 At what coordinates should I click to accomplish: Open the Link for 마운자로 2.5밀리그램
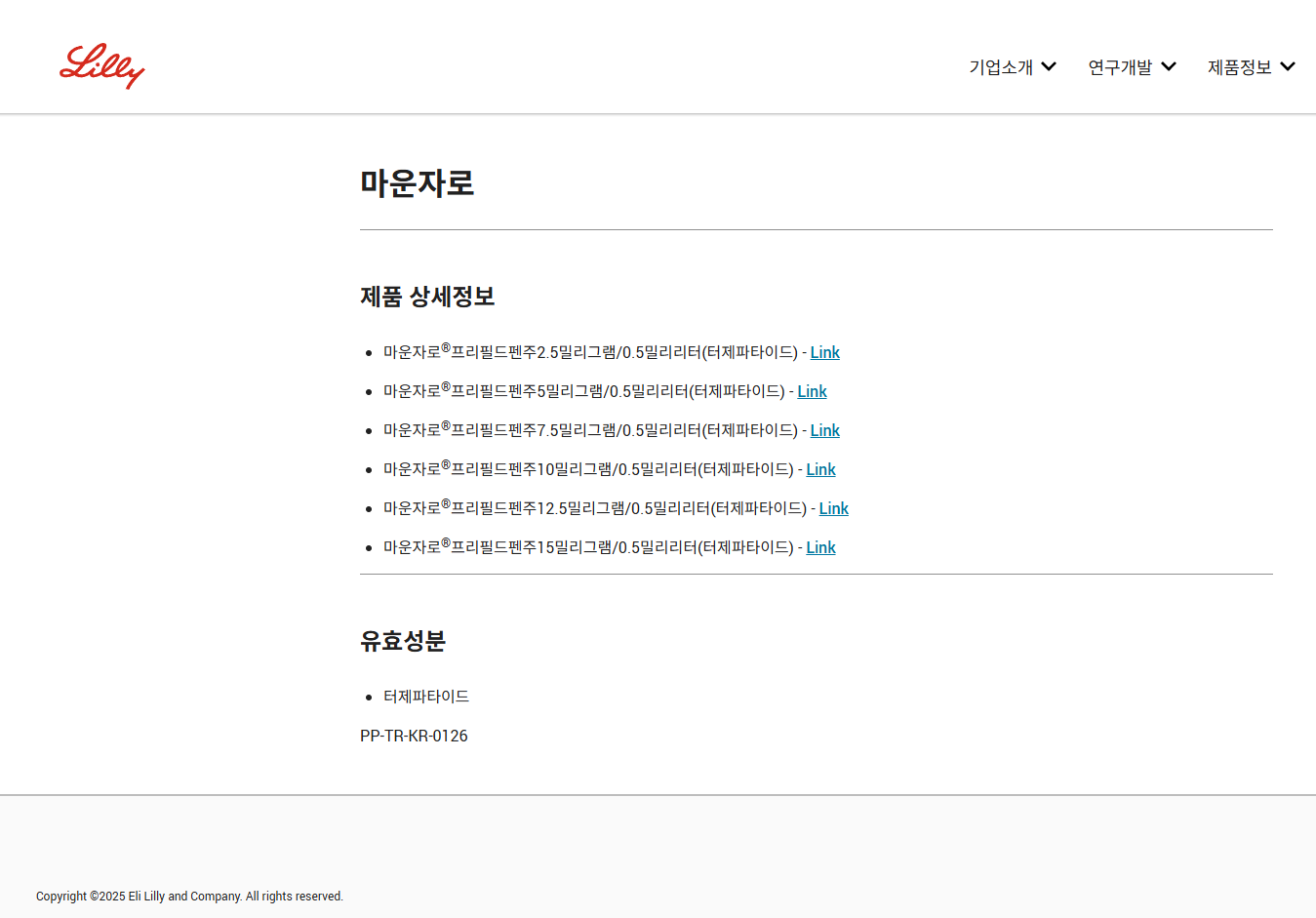[x=825, y=352]
